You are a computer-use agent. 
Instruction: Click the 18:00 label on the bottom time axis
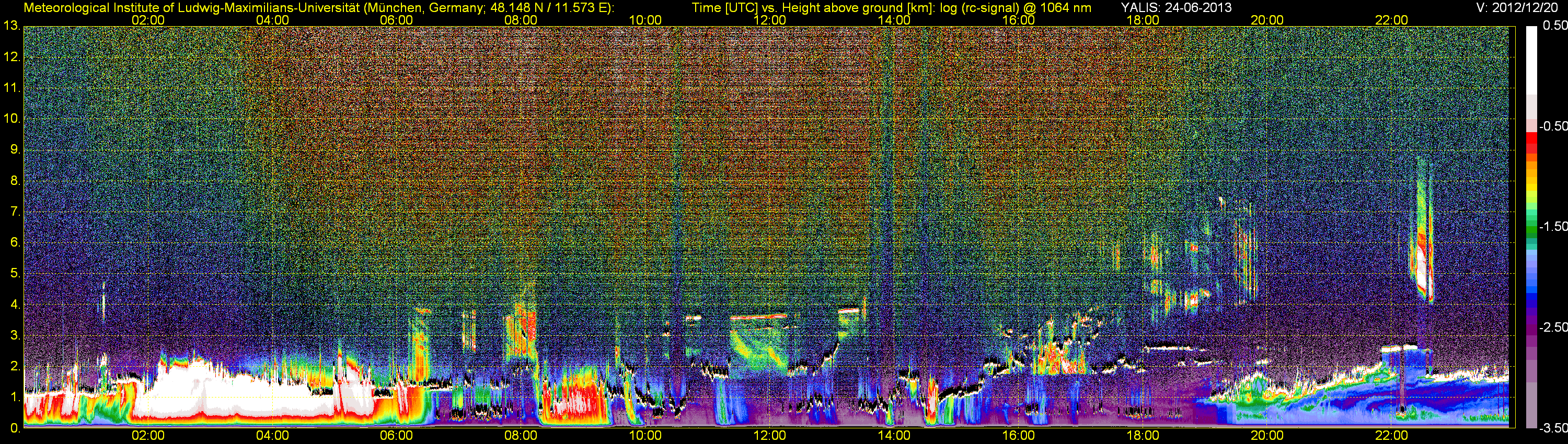tap(1143, 436)
